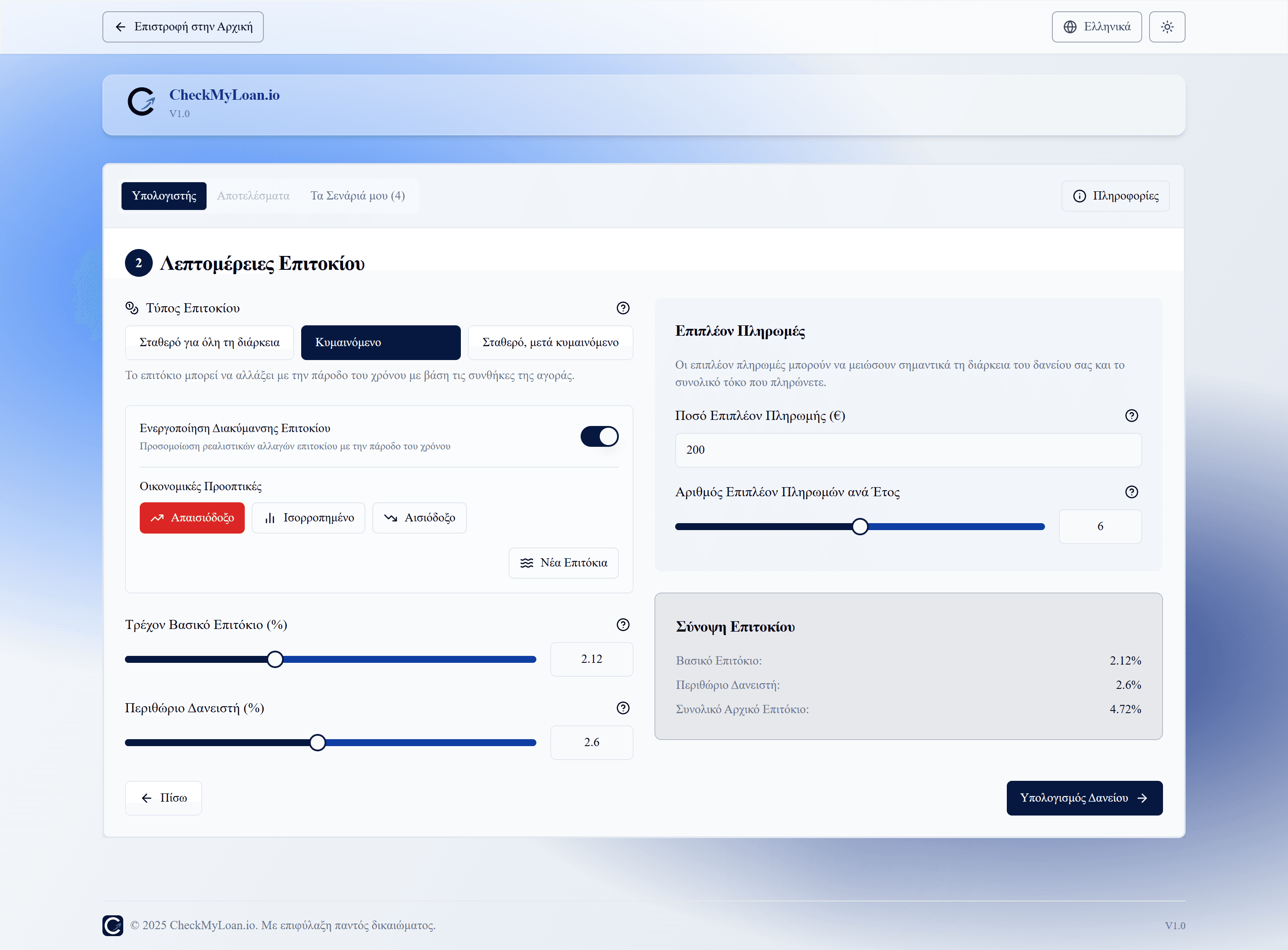Open the Ελληνικά language selector
The width and height of the screenshot is (1288, 950).
tap(1097, 27)
